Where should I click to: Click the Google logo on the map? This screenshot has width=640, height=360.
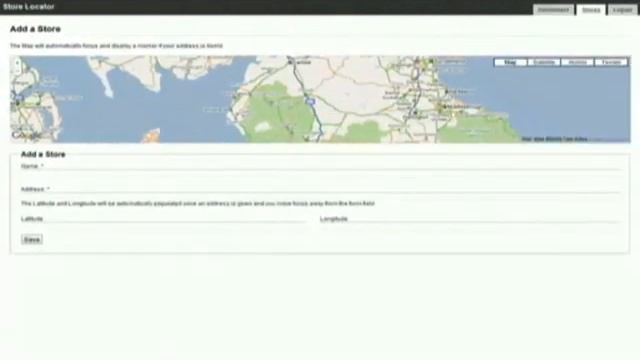26,135
